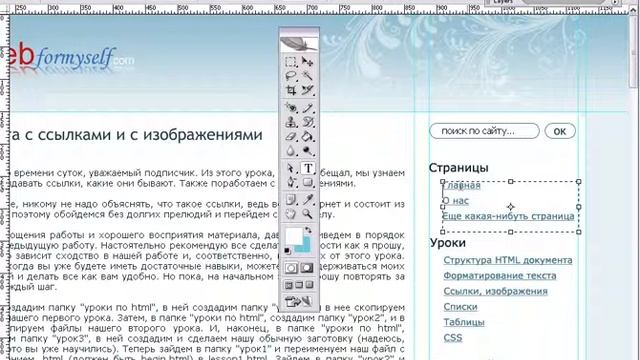Switch to Quick Mask mode
640x360 pixels.
(307, 268)
